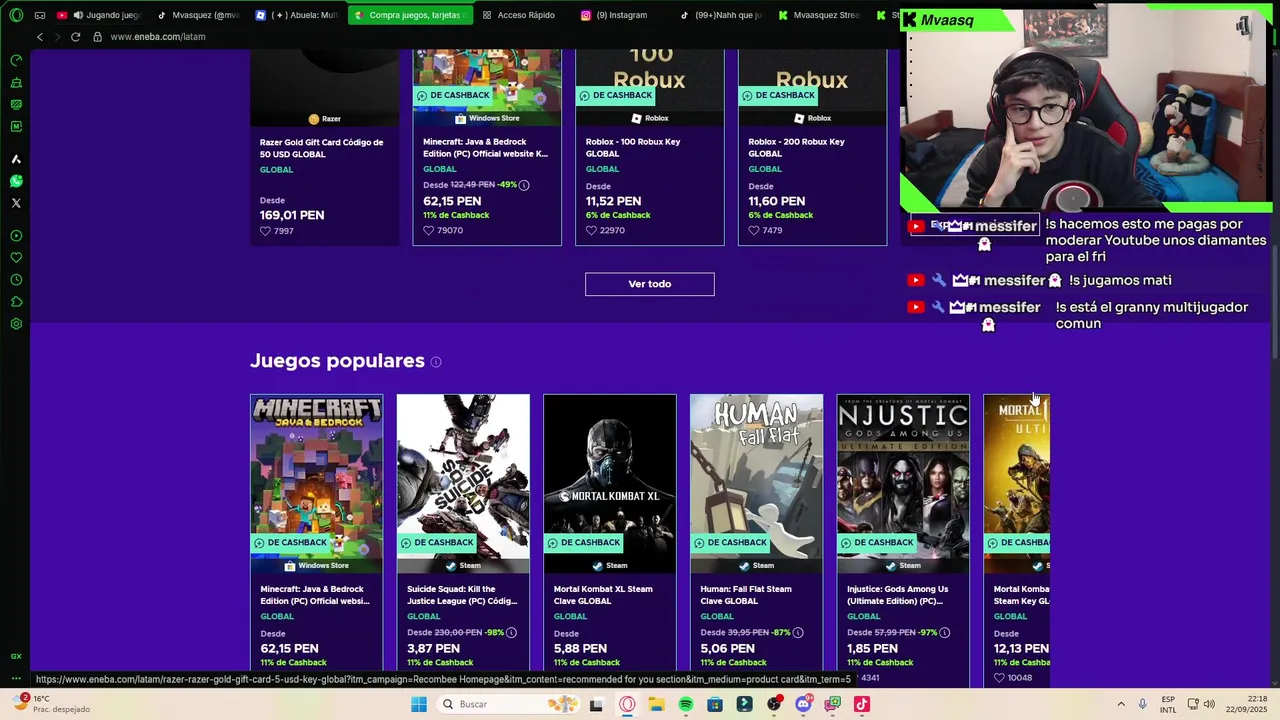Open extensions cube icon in the sidebar
This screenshot has width=1280, height=720.
(16, 302)
